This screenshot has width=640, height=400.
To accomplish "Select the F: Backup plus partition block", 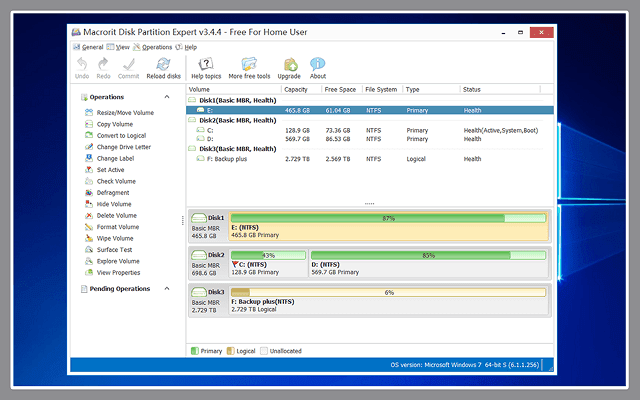I will tap(388, 300).
